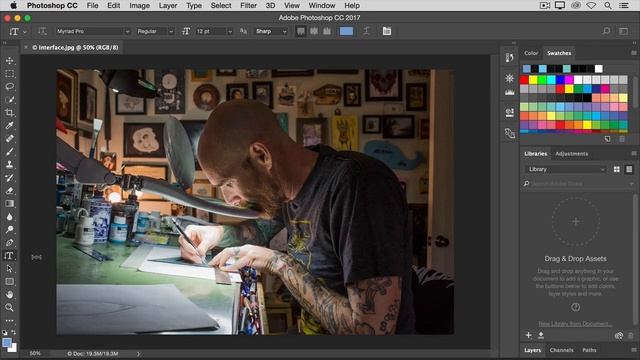Image resolution: width=640 pixels, height=360 pixels.
Task: Select the Hand tool
Action: (x=9, y=294)
